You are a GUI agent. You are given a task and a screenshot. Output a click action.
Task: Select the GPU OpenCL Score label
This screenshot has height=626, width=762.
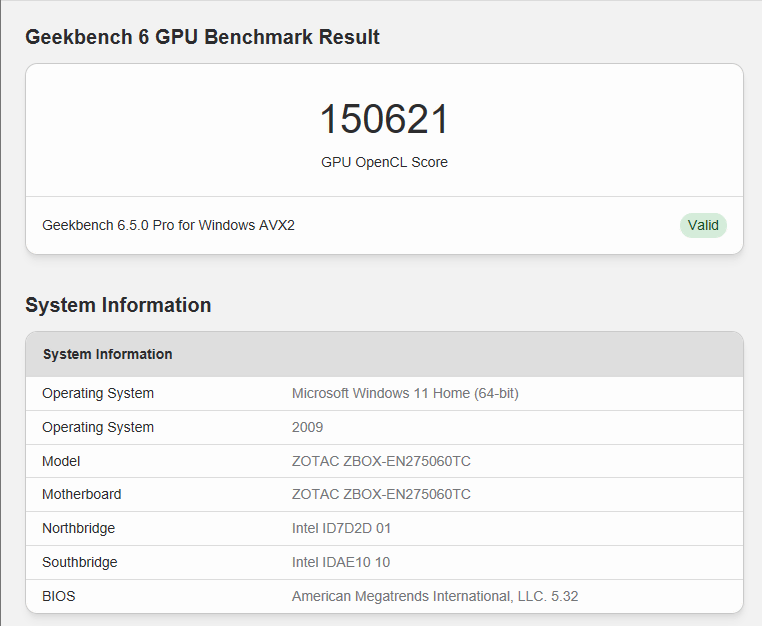pyautogui.click(x=384, y=162)
